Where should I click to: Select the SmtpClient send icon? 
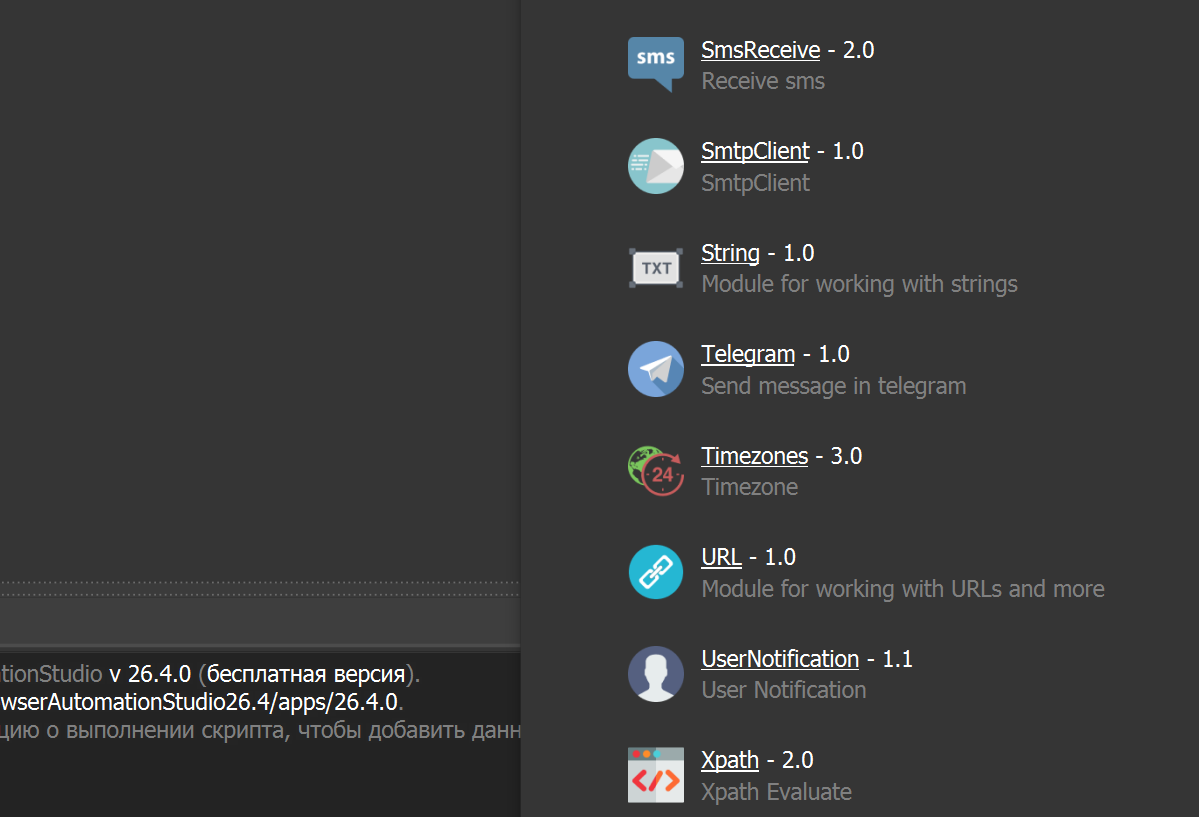coord(655,165)
